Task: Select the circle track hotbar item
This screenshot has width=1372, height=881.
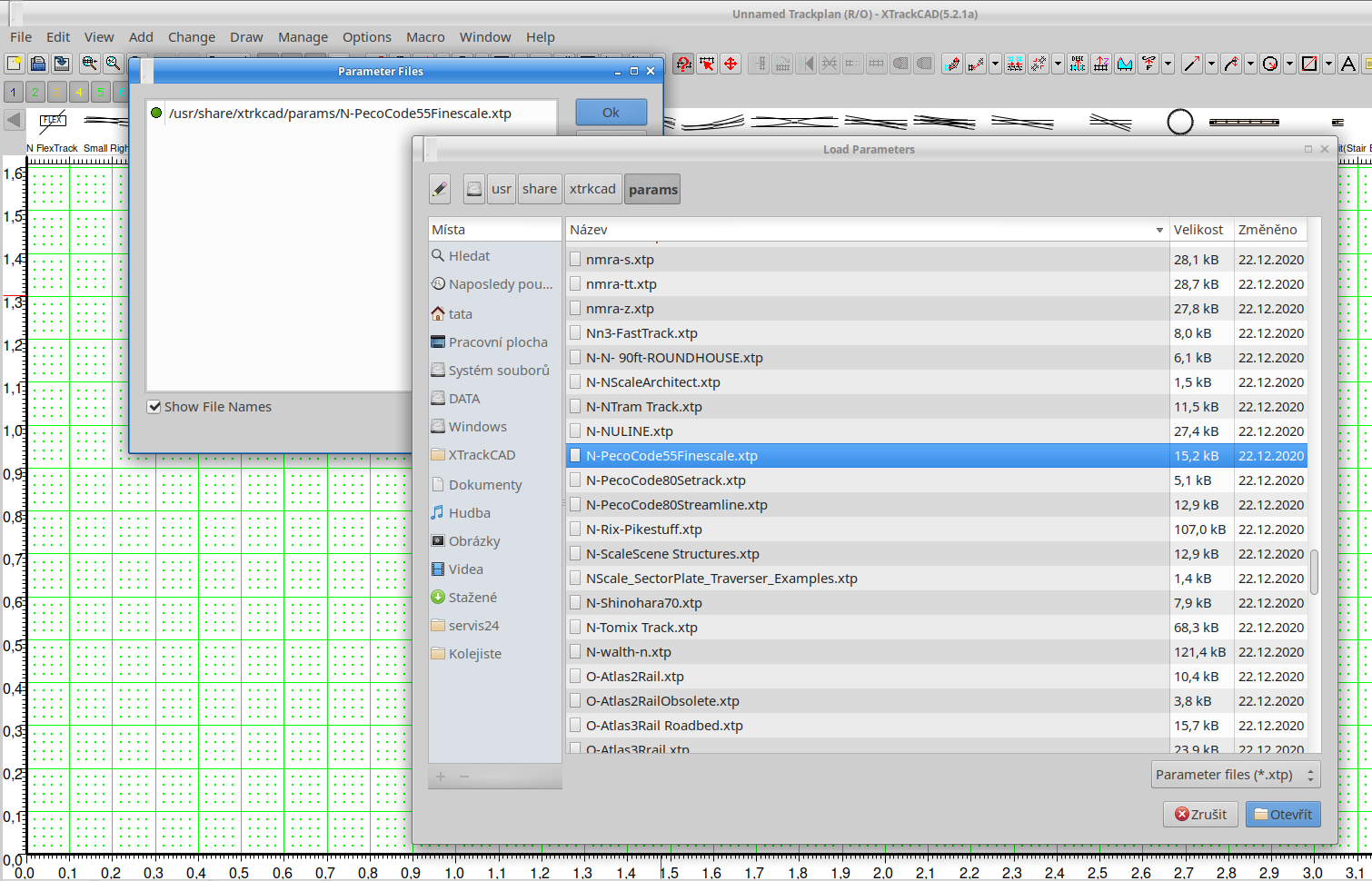Action: pyautogui.click(x=1179, y=122)
